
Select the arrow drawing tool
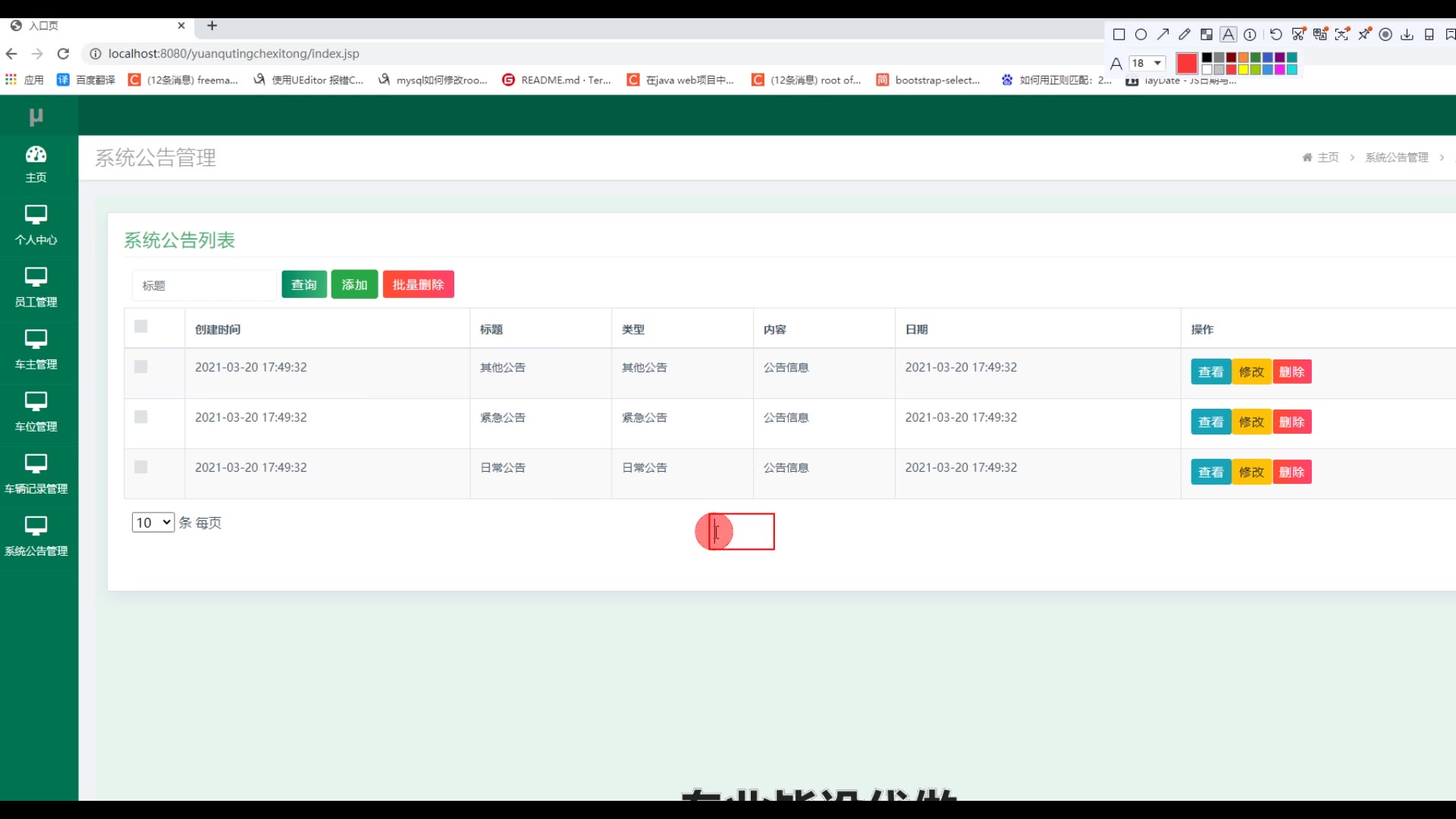pos(1163,34)
